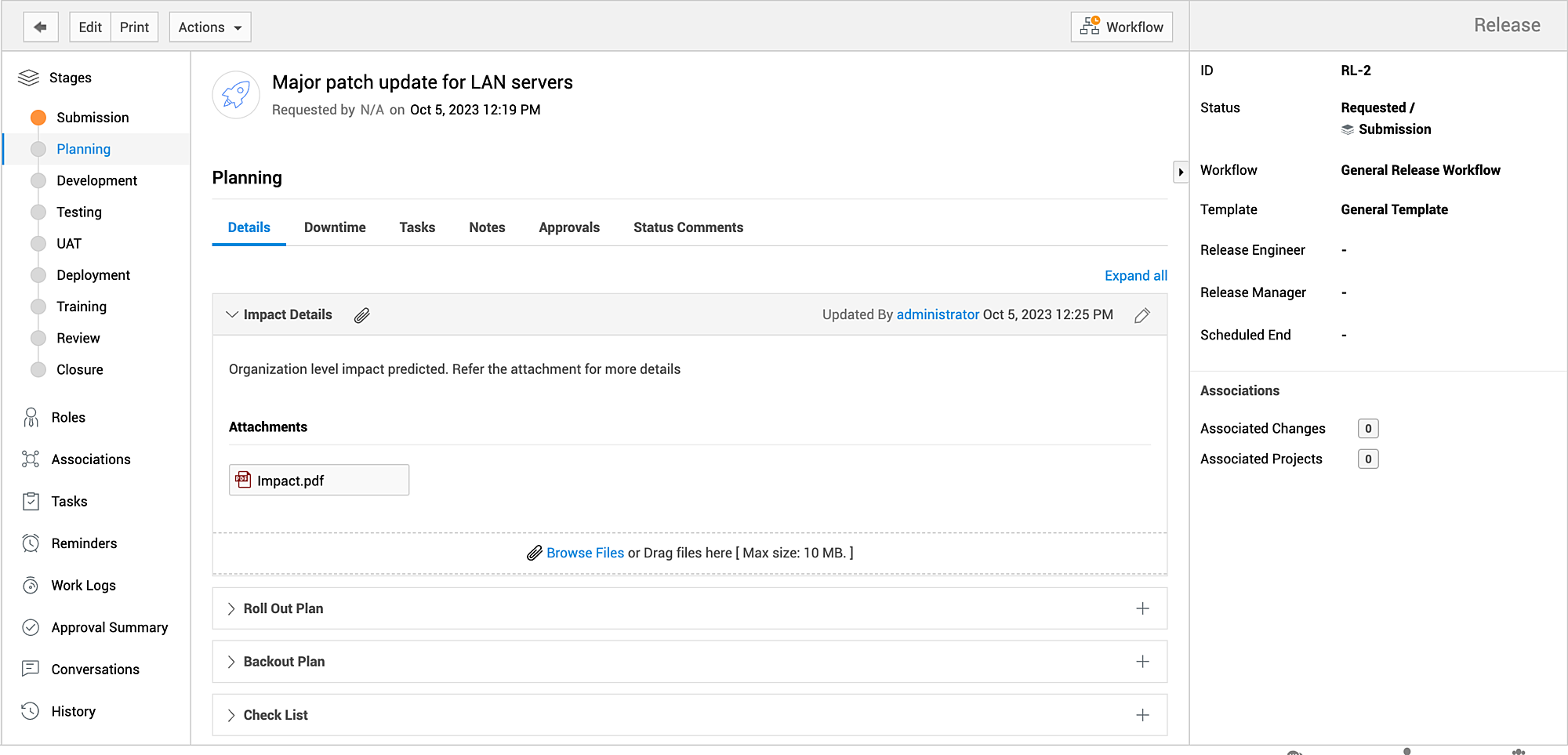Edit Impact Details with pencil icon
This screenshot has width=1568, height=755.
point(1142,315)
